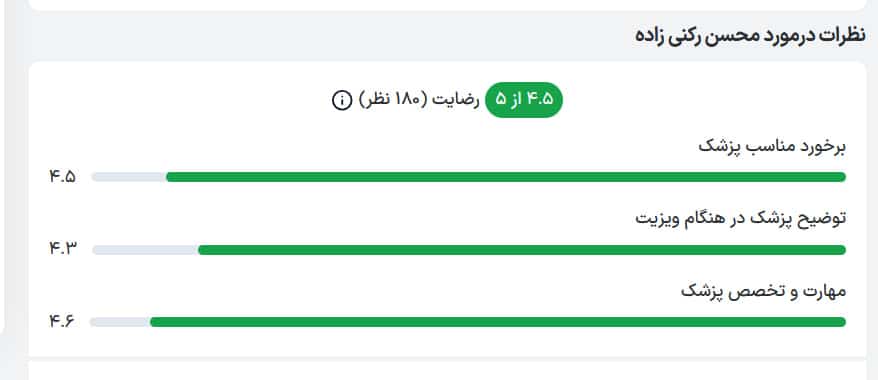Click the green ۴.۵ از ۵ badge
878x380 pixels.
[524, 100]
